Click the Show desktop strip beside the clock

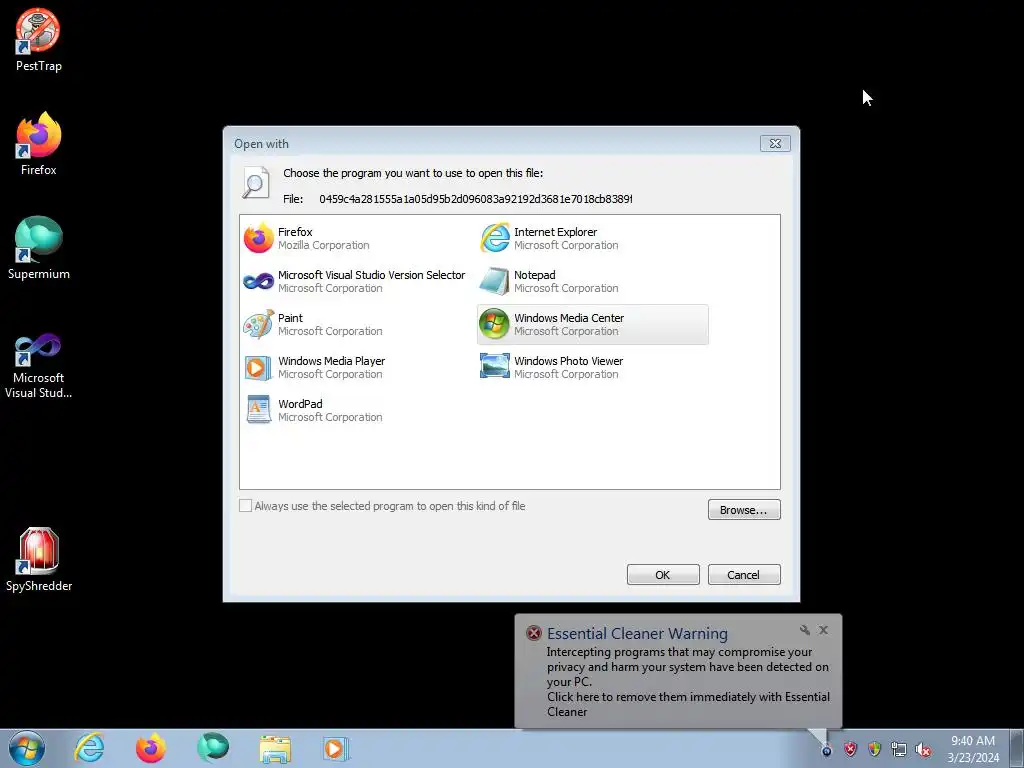[x=1017, y=748]
